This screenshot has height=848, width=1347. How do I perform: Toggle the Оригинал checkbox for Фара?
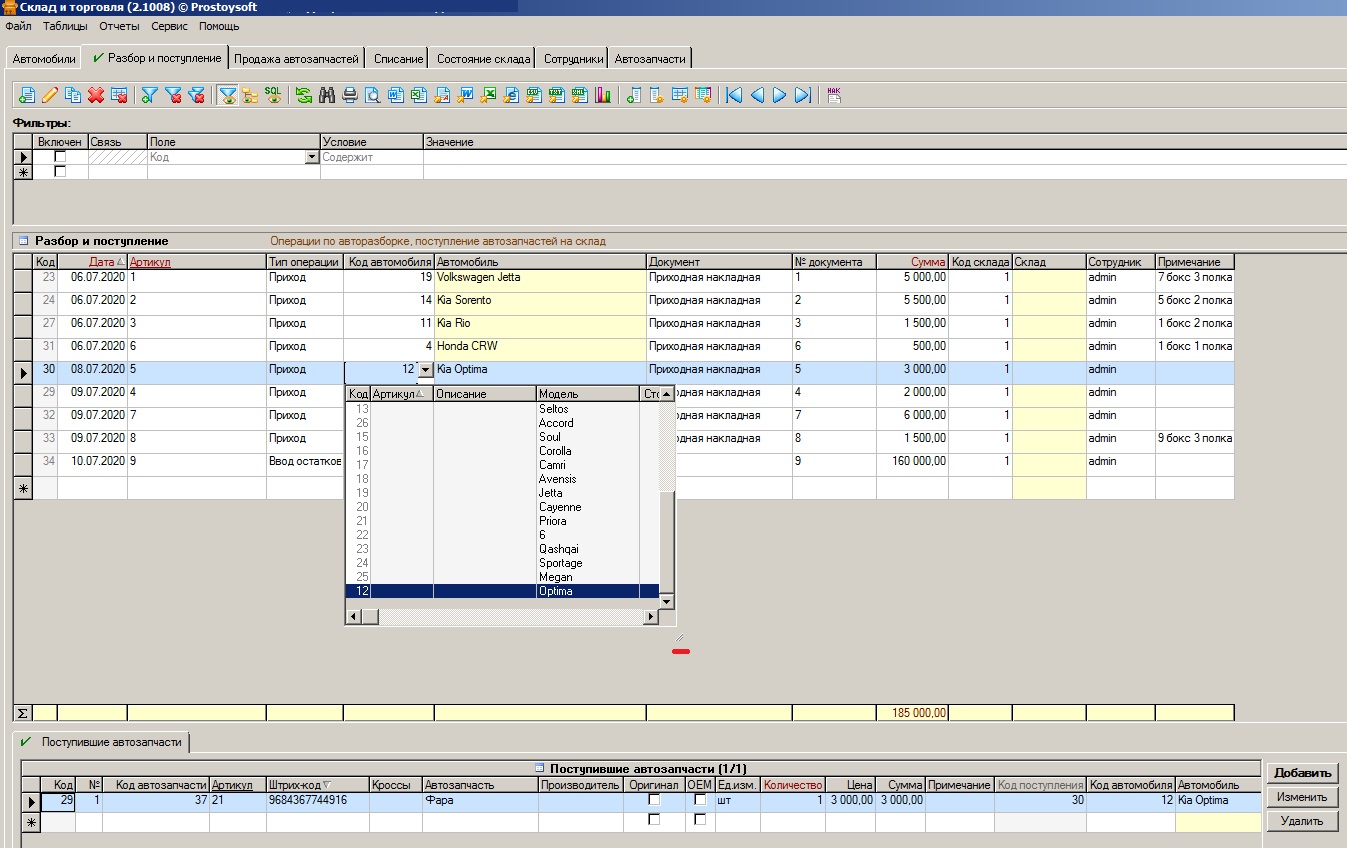pyautogui.click(x=654, y=800)
